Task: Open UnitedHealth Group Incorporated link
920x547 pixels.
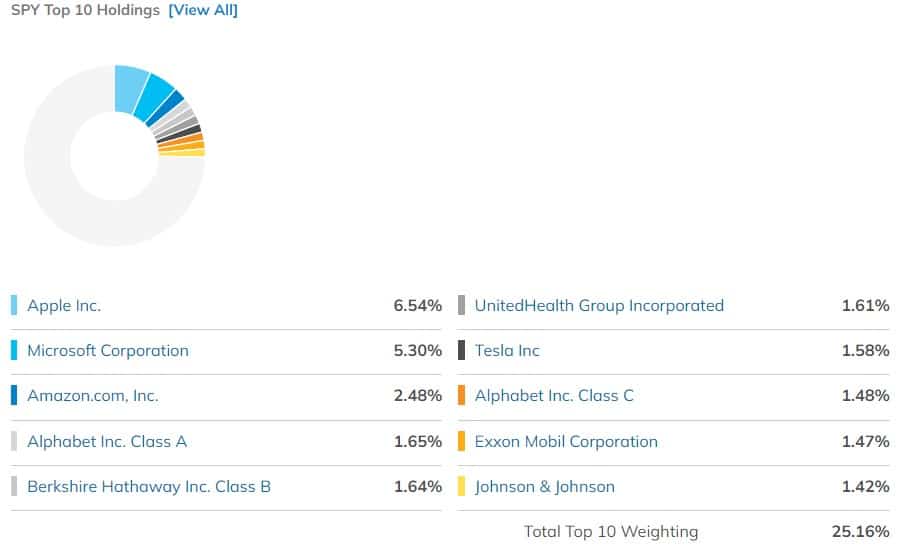Action: point(599,305)
